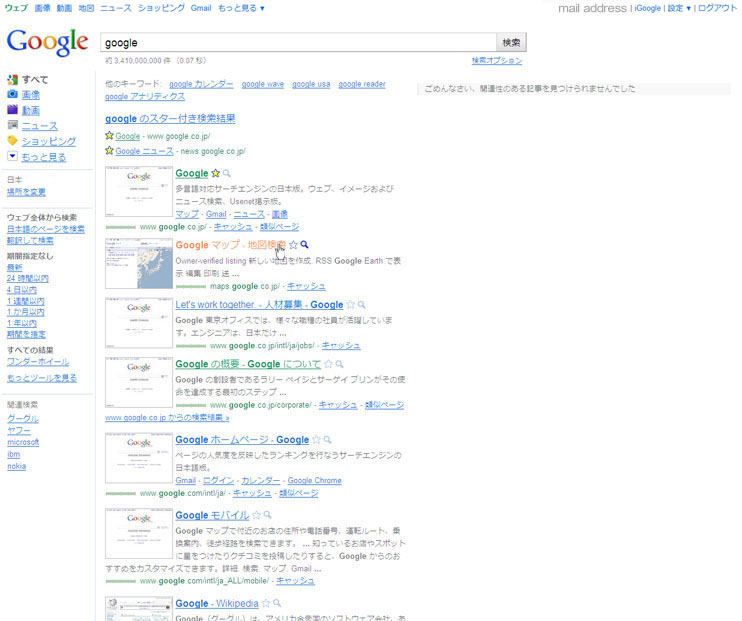Star the Google ホームページ result
Screen dimensions: 742x621
(x=316, y=440)
